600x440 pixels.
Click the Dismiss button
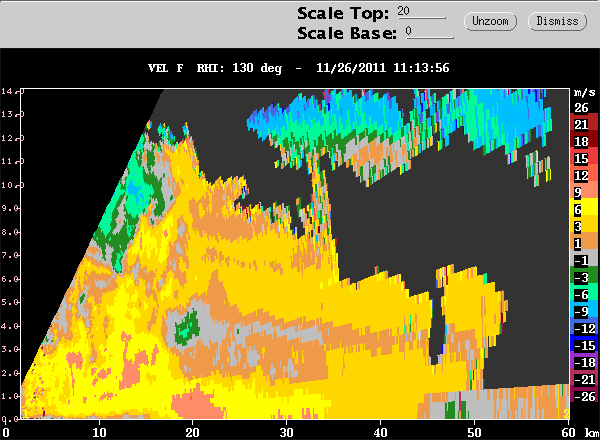[557, 21]
